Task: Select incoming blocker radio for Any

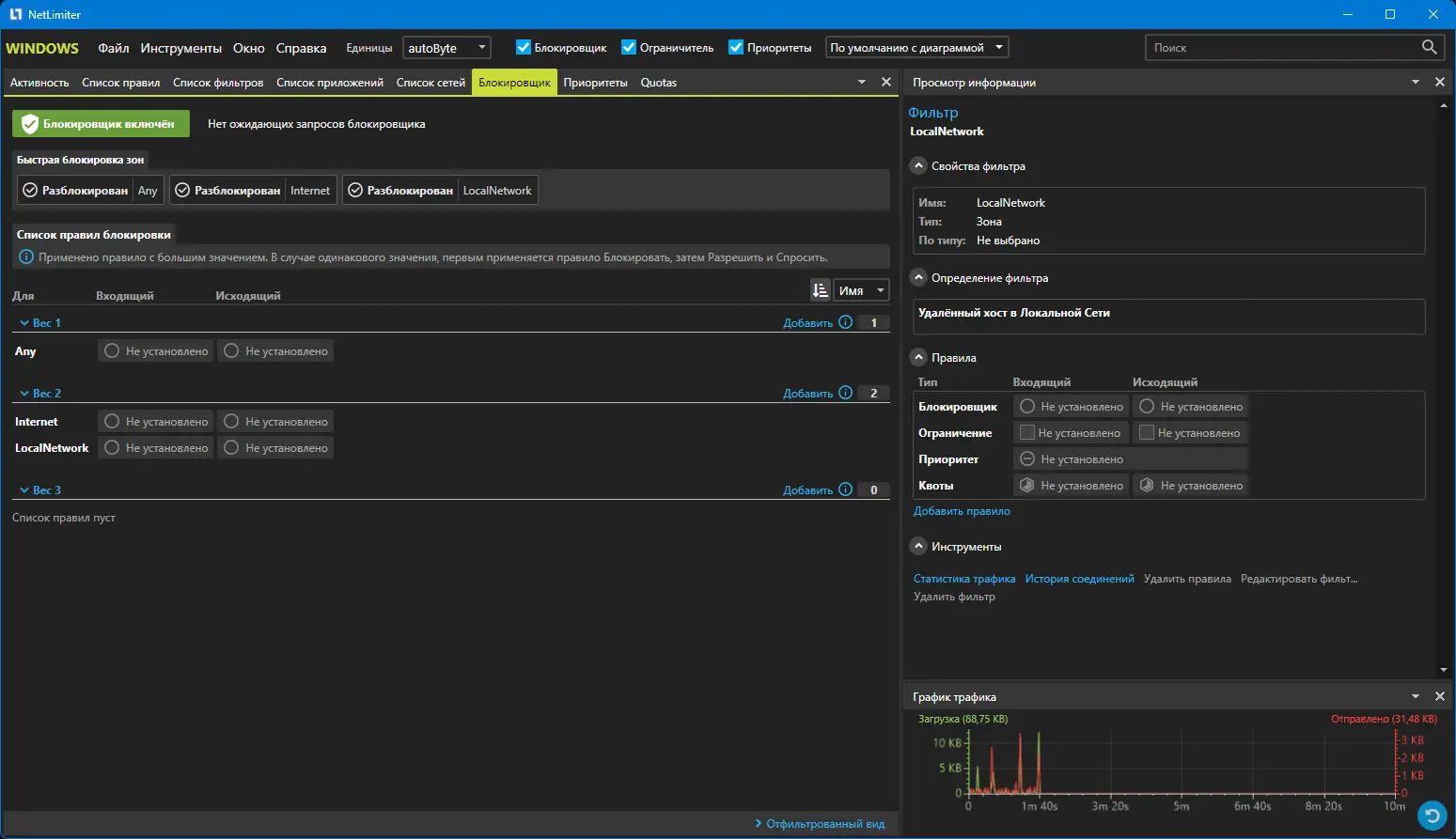Action: click(112, 350)
